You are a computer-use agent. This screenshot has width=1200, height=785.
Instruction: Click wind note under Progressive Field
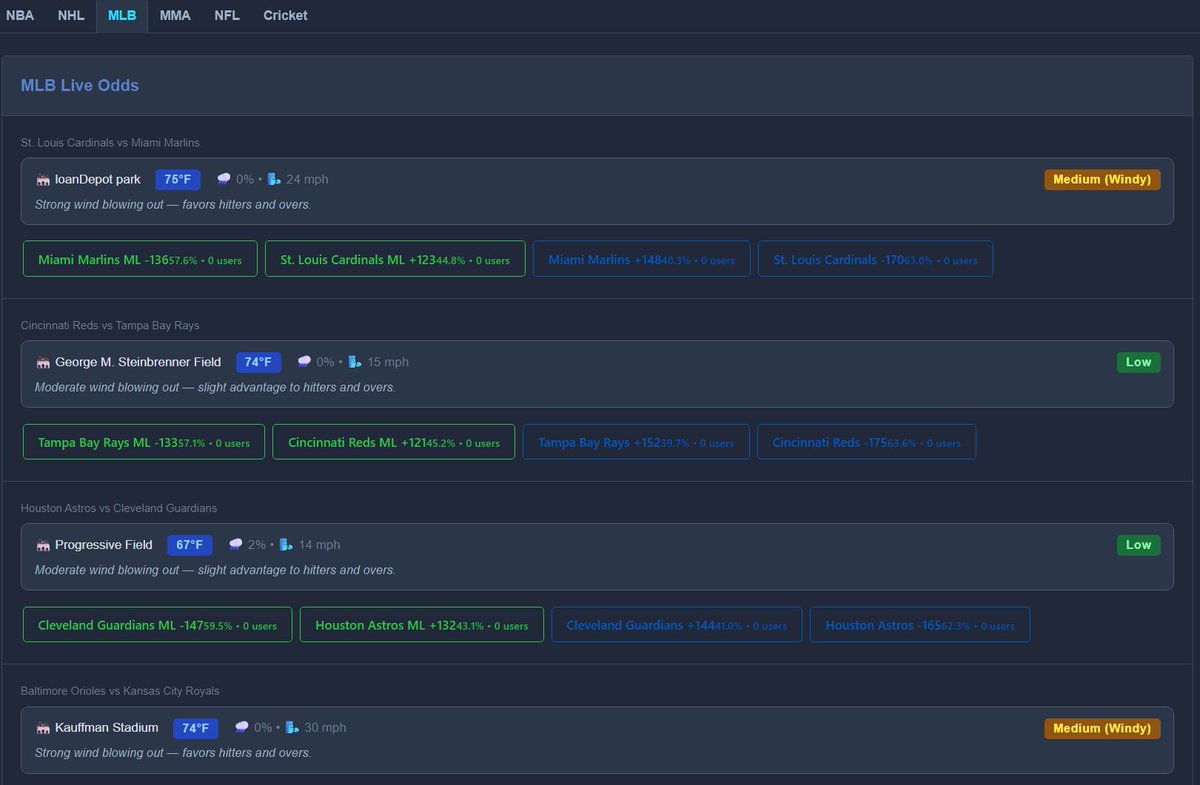(215, 571)
